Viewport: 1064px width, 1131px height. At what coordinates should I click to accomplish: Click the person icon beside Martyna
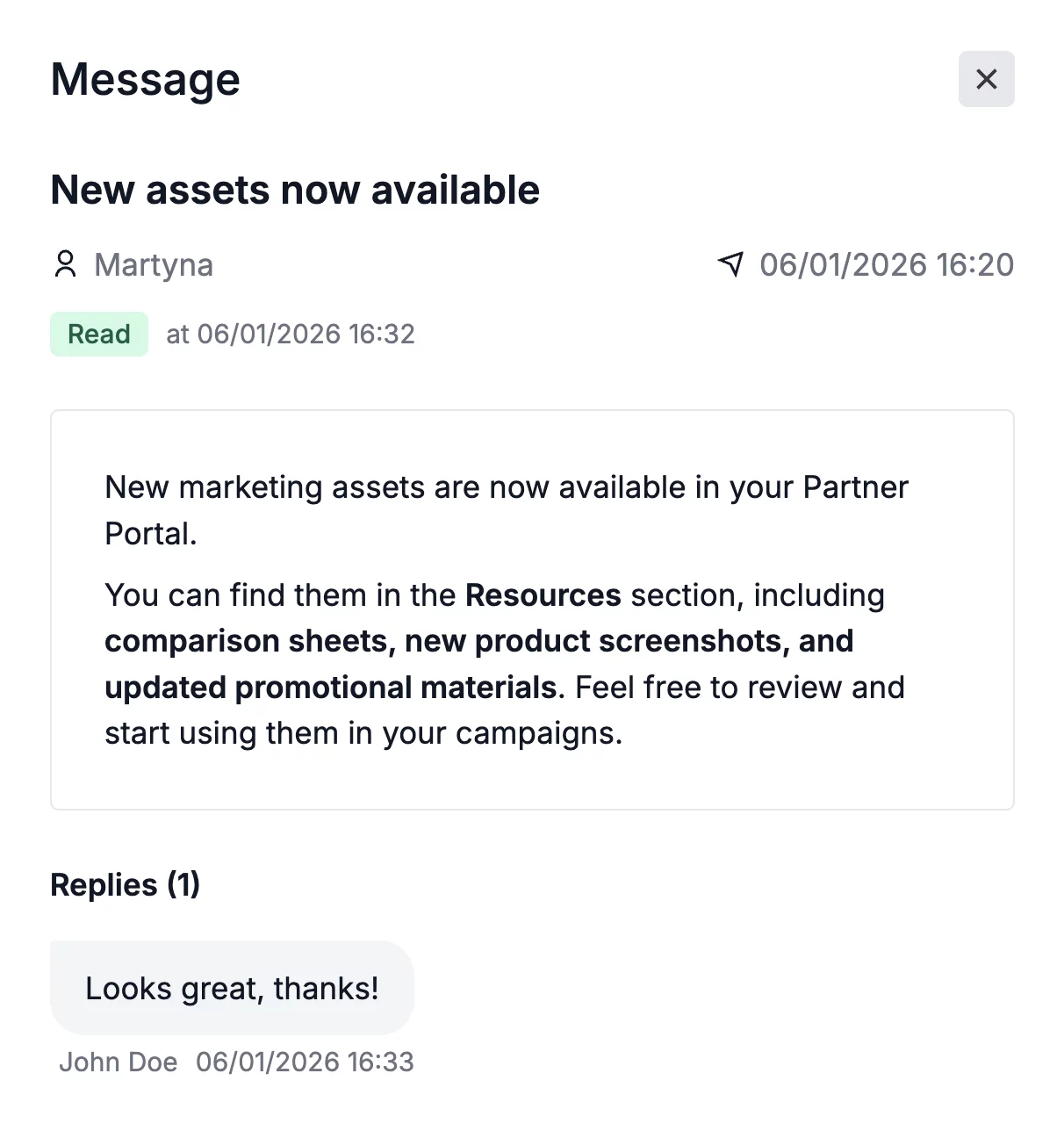(66, 264)
